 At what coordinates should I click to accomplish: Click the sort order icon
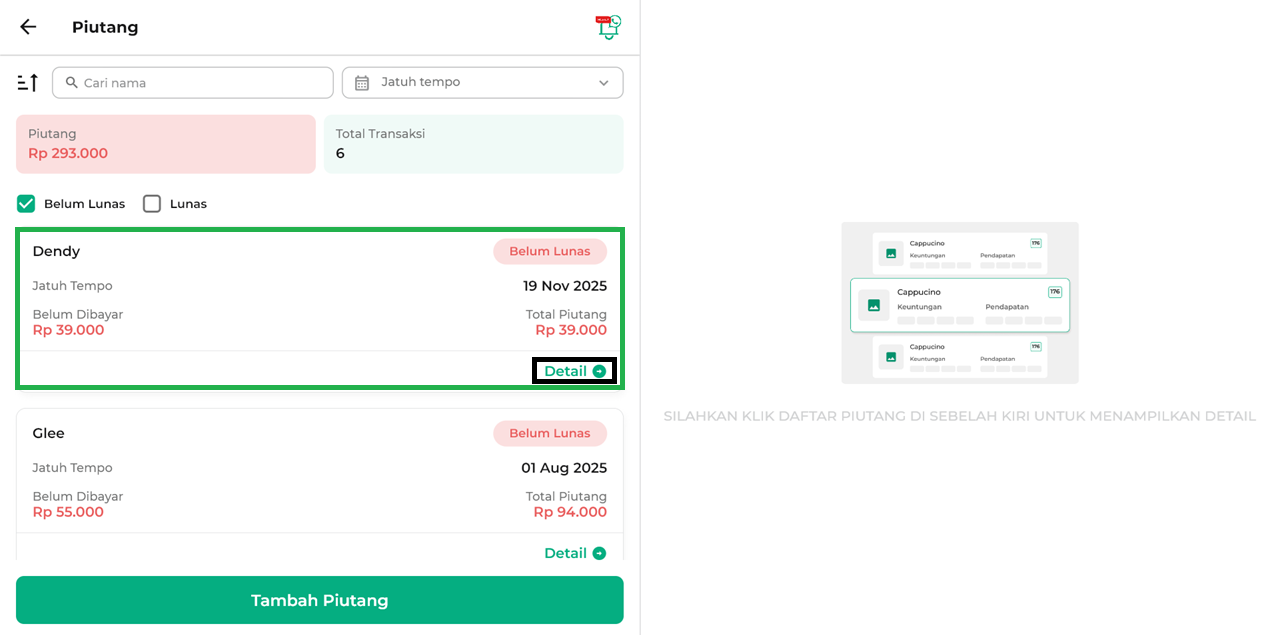pos(28,83)
